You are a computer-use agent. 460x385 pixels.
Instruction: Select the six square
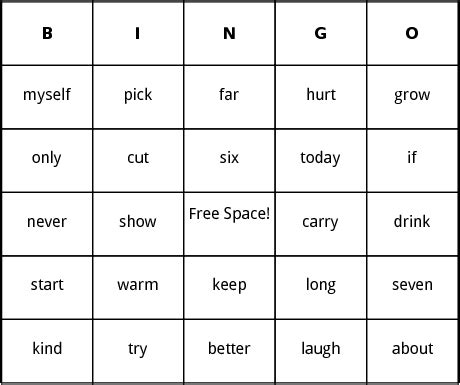click(229, 161)
